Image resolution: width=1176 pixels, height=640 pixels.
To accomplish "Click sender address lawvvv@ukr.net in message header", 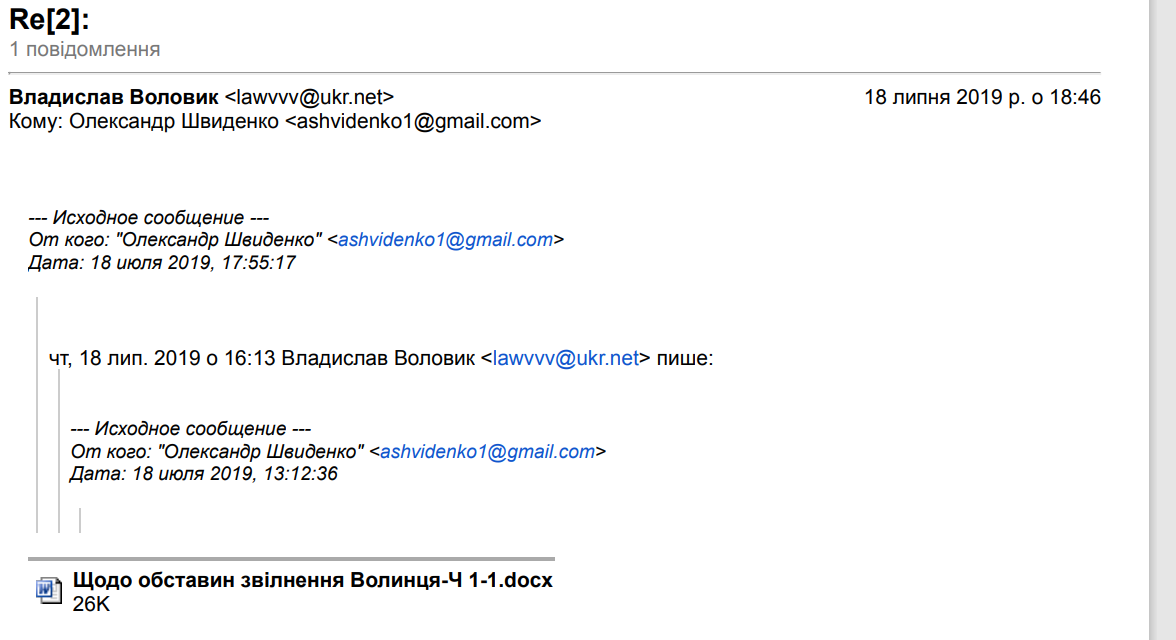I will (309, 98).
